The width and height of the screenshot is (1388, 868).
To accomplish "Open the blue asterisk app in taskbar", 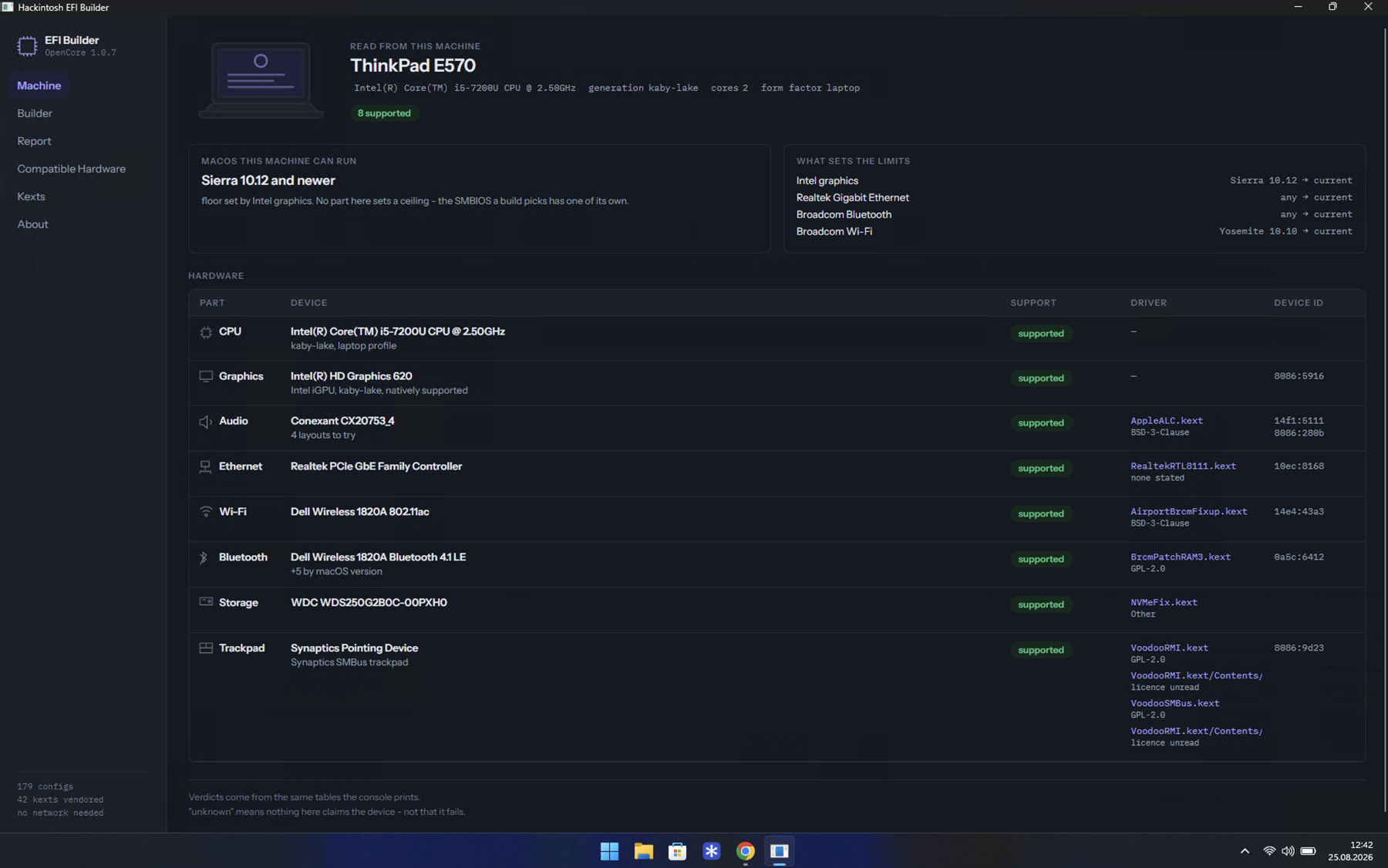I will [711, 851].
